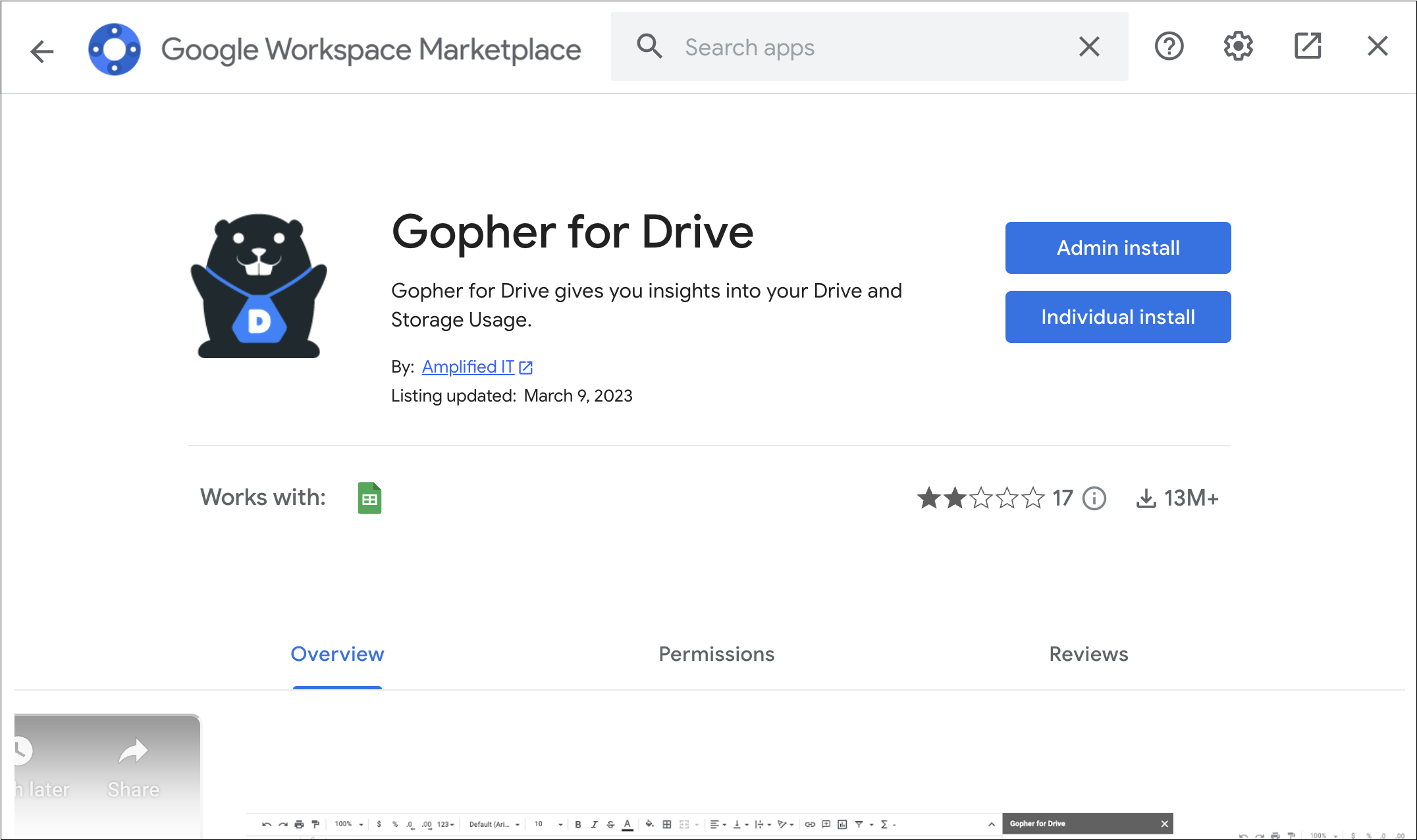Image resolution: width=1417 pixels, height=840 pixels.
Task: Click the Share icon in the preview thumbnail
Action: 132,751
